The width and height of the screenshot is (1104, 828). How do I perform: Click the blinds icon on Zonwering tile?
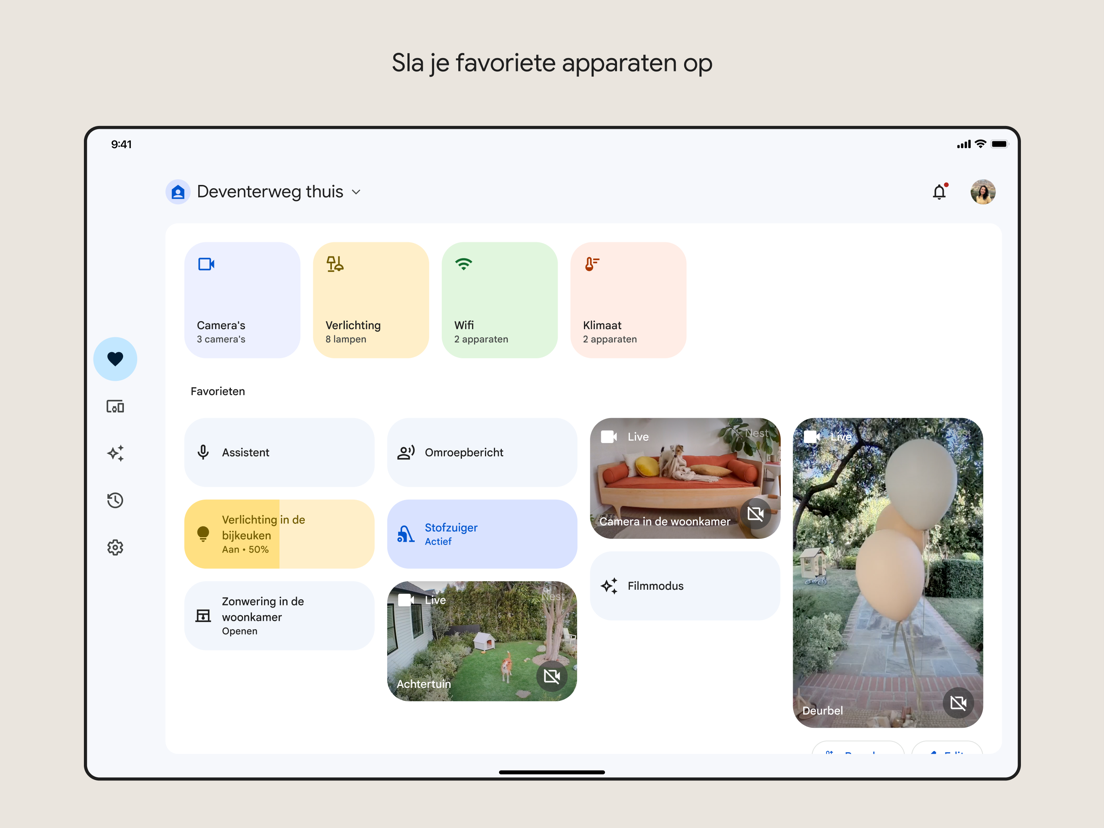[203, 616]
